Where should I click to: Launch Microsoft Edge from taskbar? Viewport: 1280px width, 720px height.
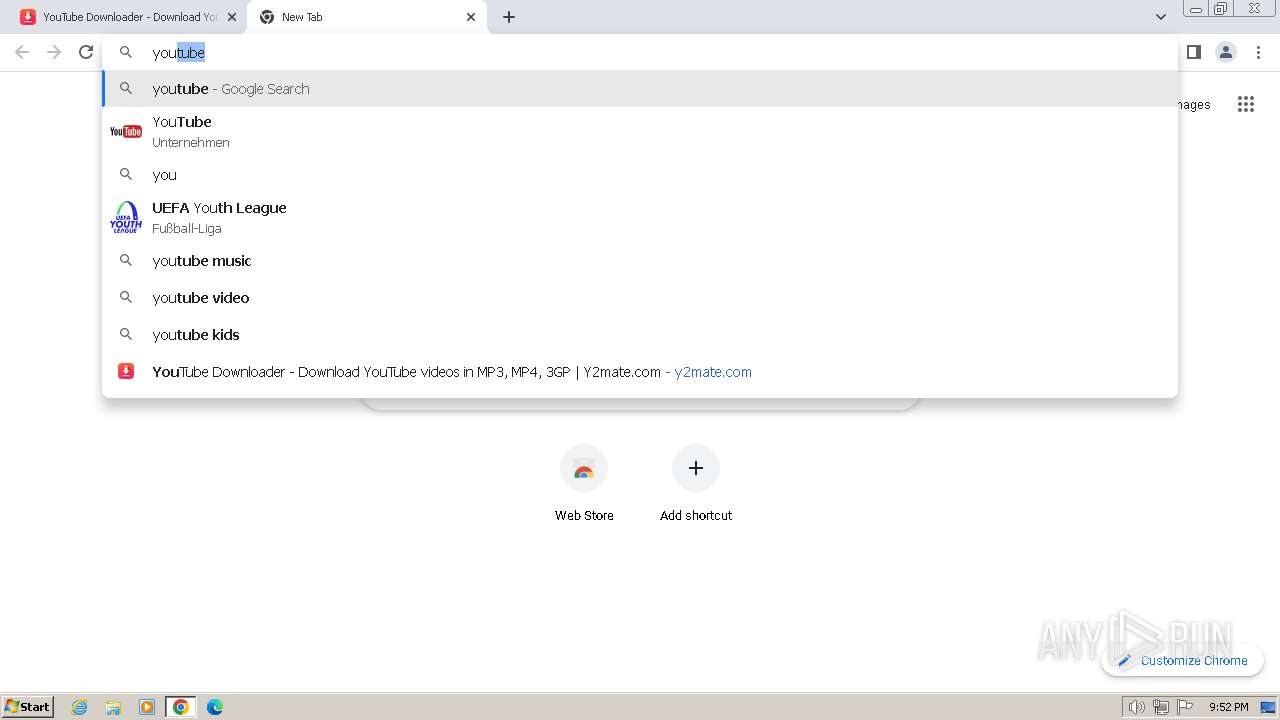pyautogui.click(x=215, y=707)
